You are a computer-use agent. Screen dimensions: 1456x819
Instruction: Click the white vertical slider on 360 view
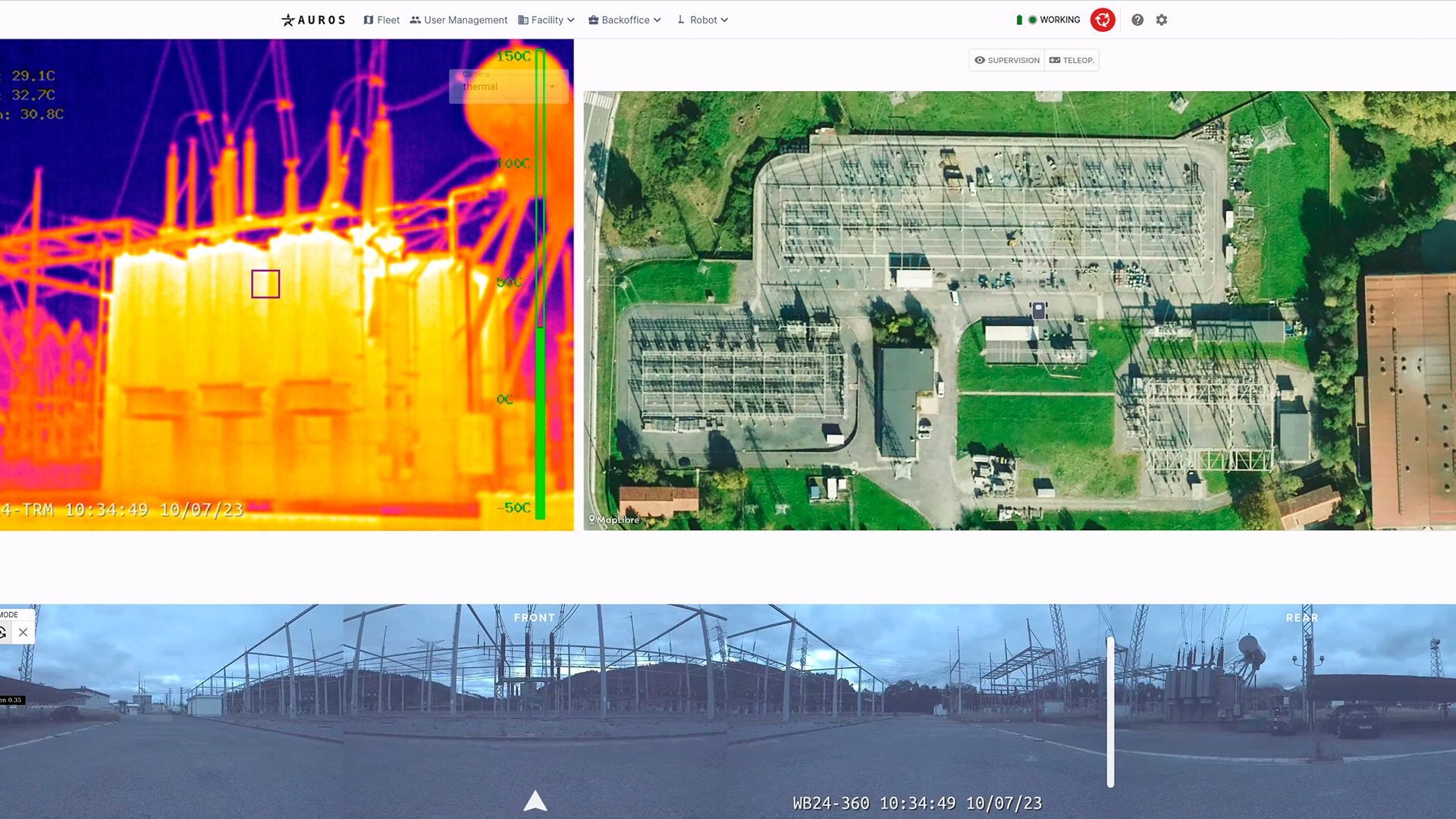pyautogui.click(x=1110, y=711)
